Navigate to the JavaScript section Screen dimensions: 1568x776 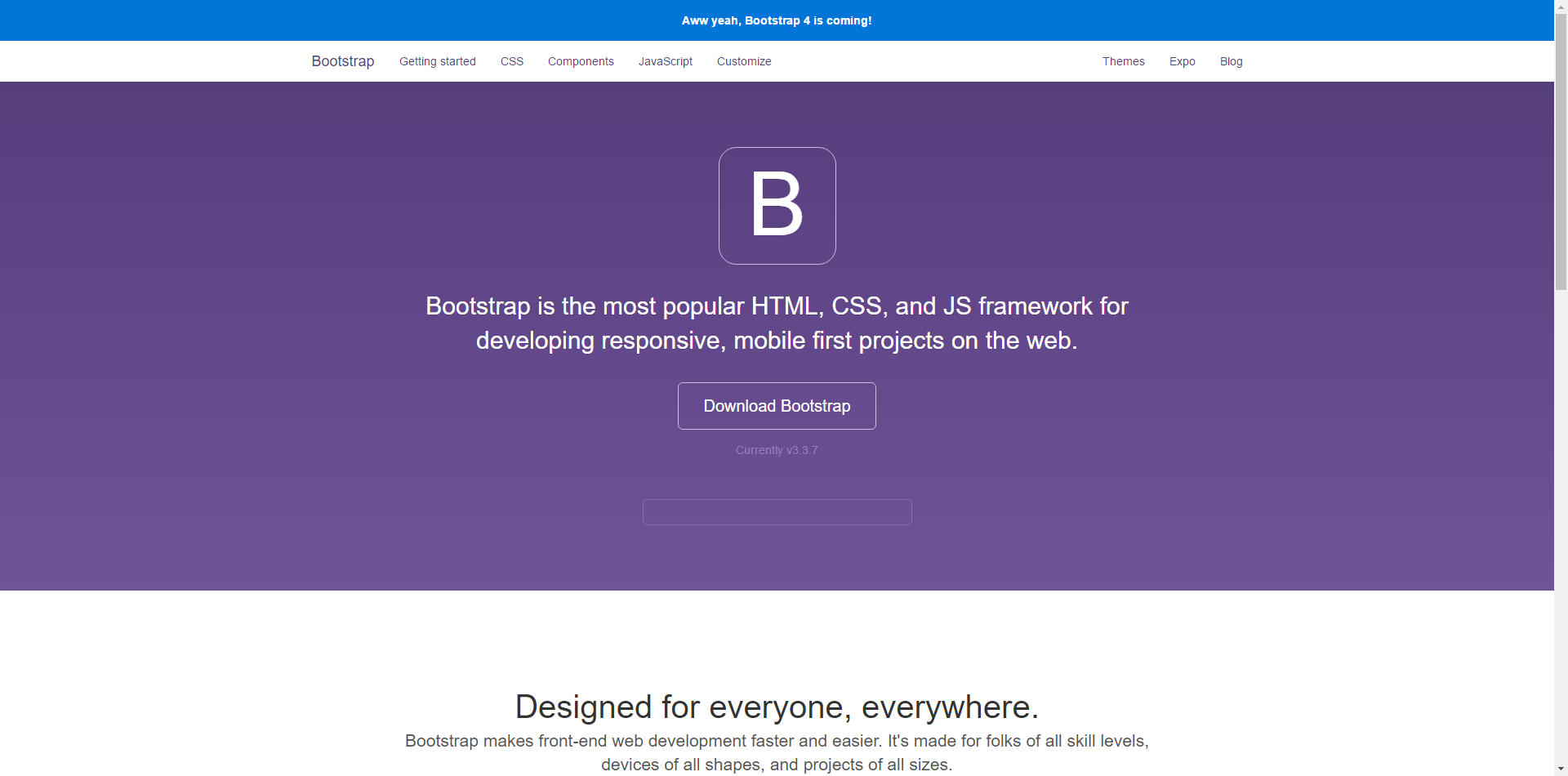(x=666, y=61)
